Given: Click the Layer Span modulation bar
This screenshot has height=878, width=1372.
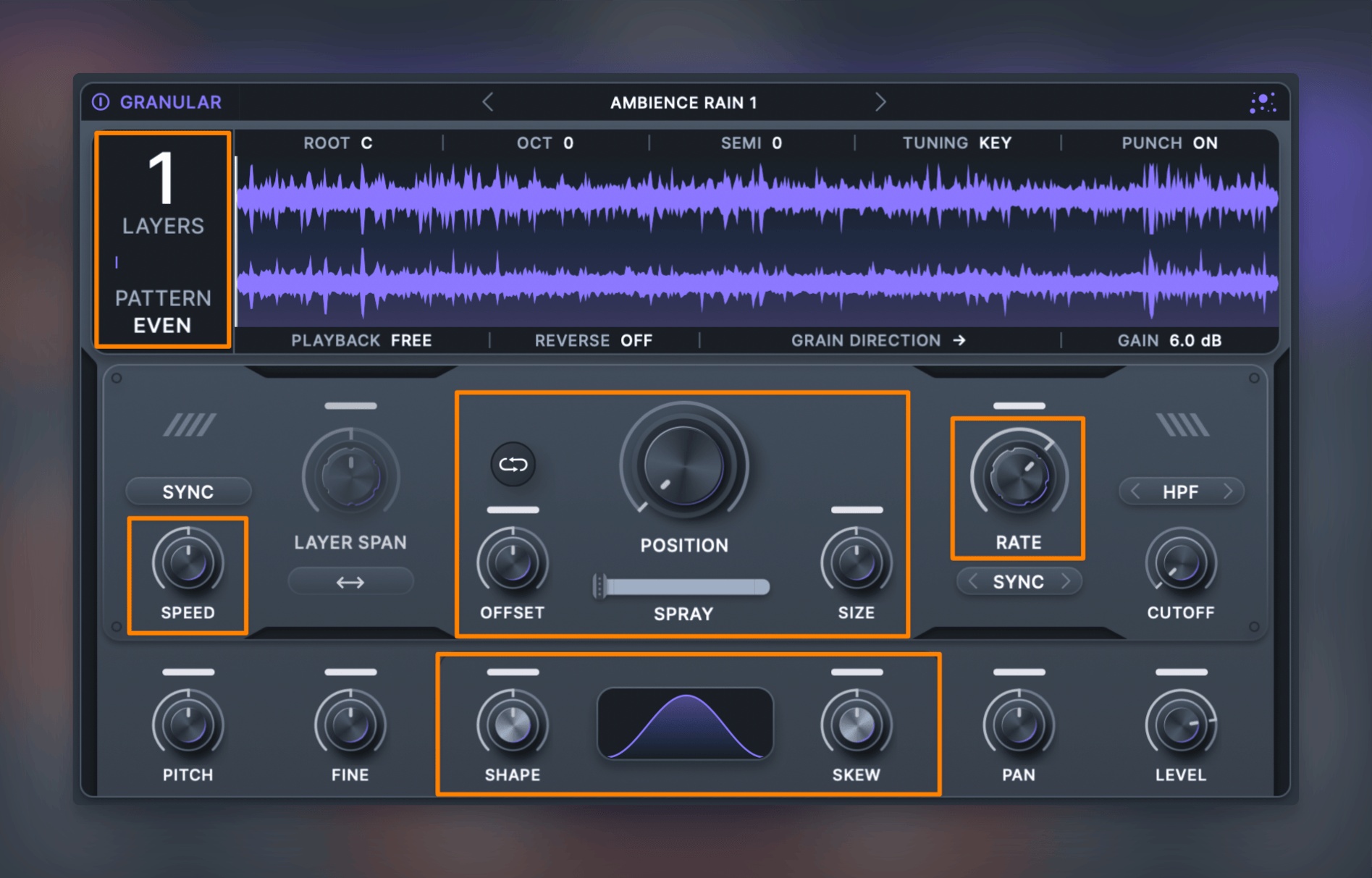Looking at the screenshot, I should (350, 405).
